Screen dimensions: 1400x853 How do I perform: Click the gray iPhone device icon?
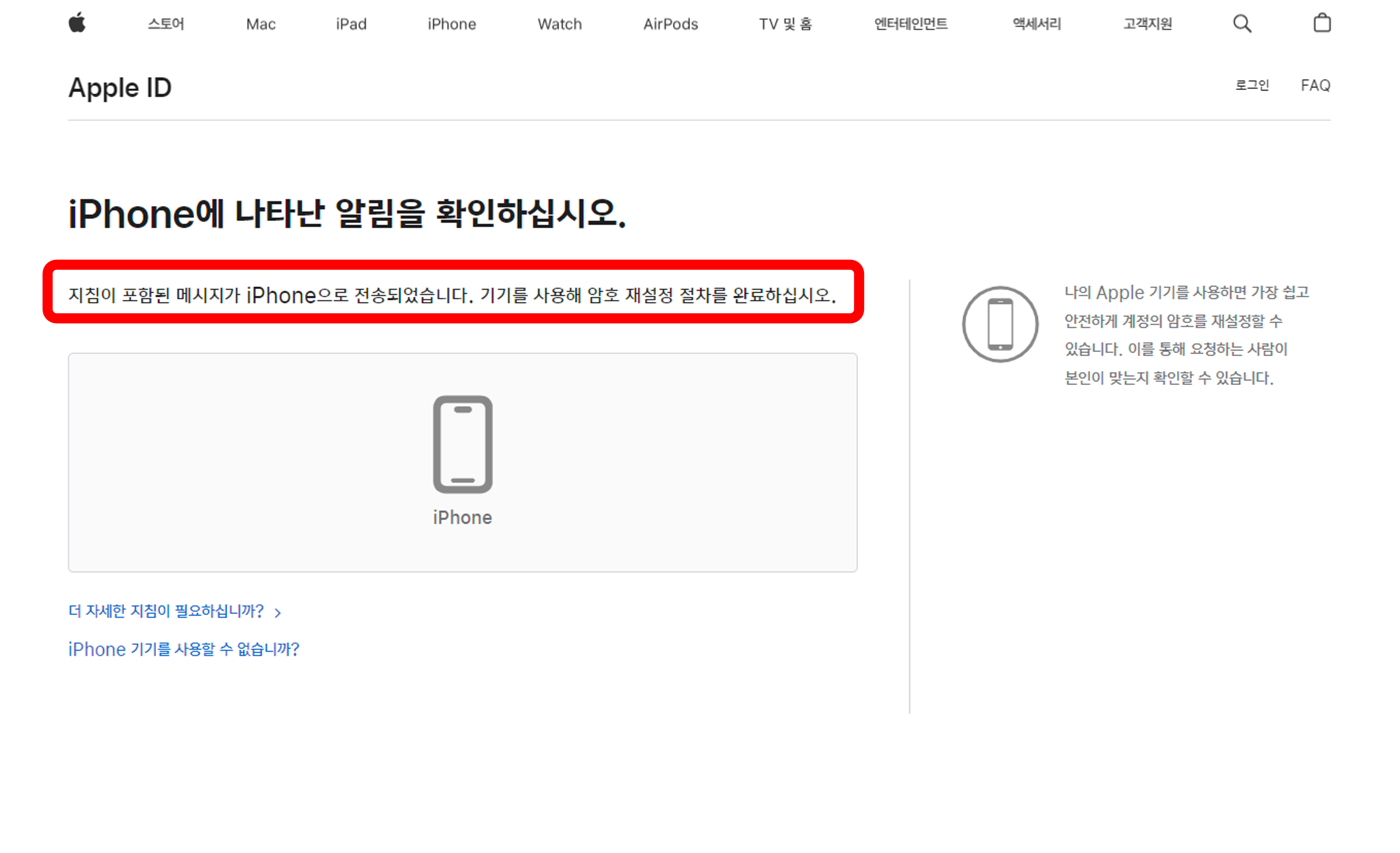pos(463,444)
